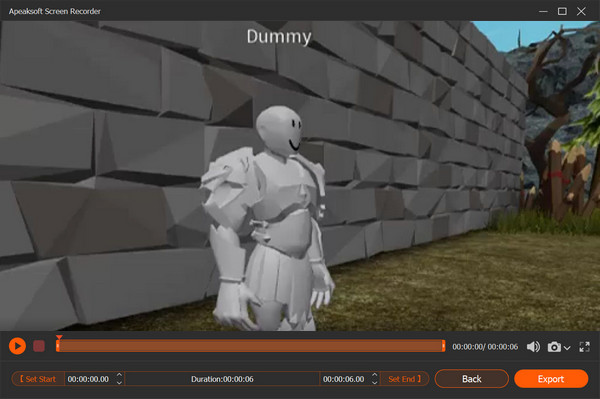Click the 00:00:00/ 00:00:06 time readout
The height and width of the screenshot is (399, 600).
coord(485,347)
